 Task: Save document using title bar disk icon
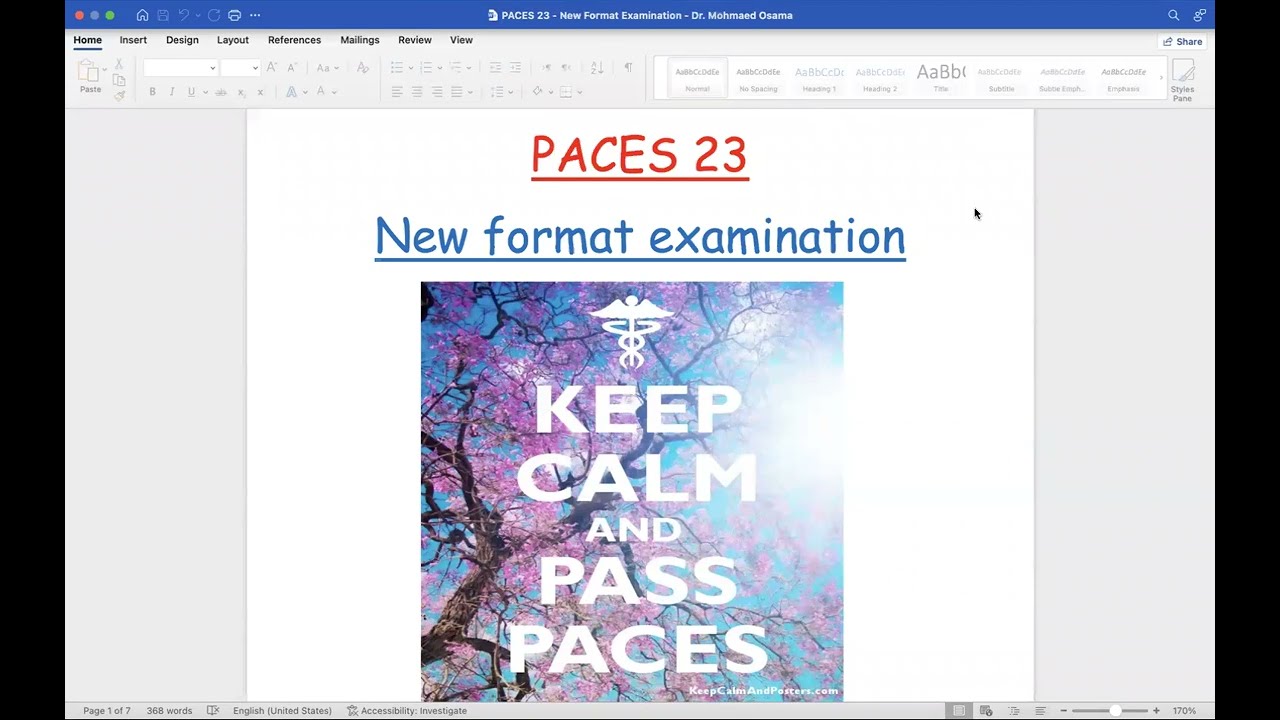click(163, 15)
